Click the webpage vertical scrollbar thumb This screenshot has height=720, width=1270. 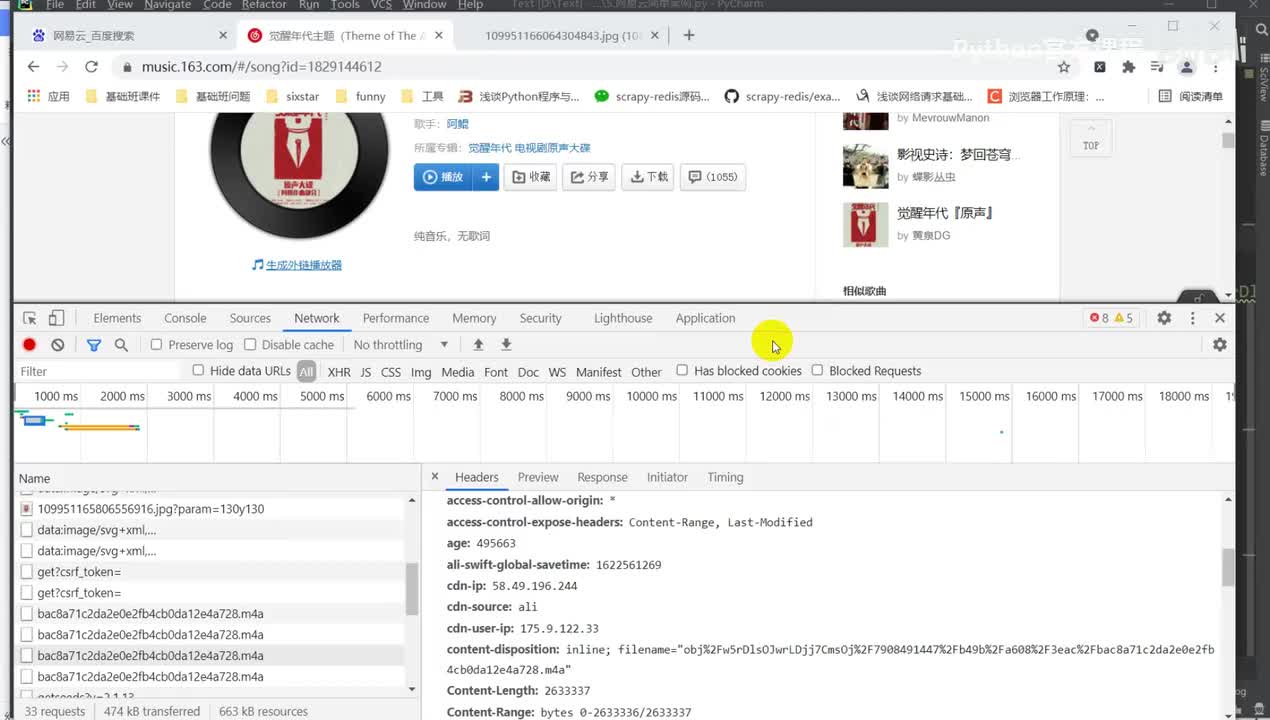click(1228, 141)
